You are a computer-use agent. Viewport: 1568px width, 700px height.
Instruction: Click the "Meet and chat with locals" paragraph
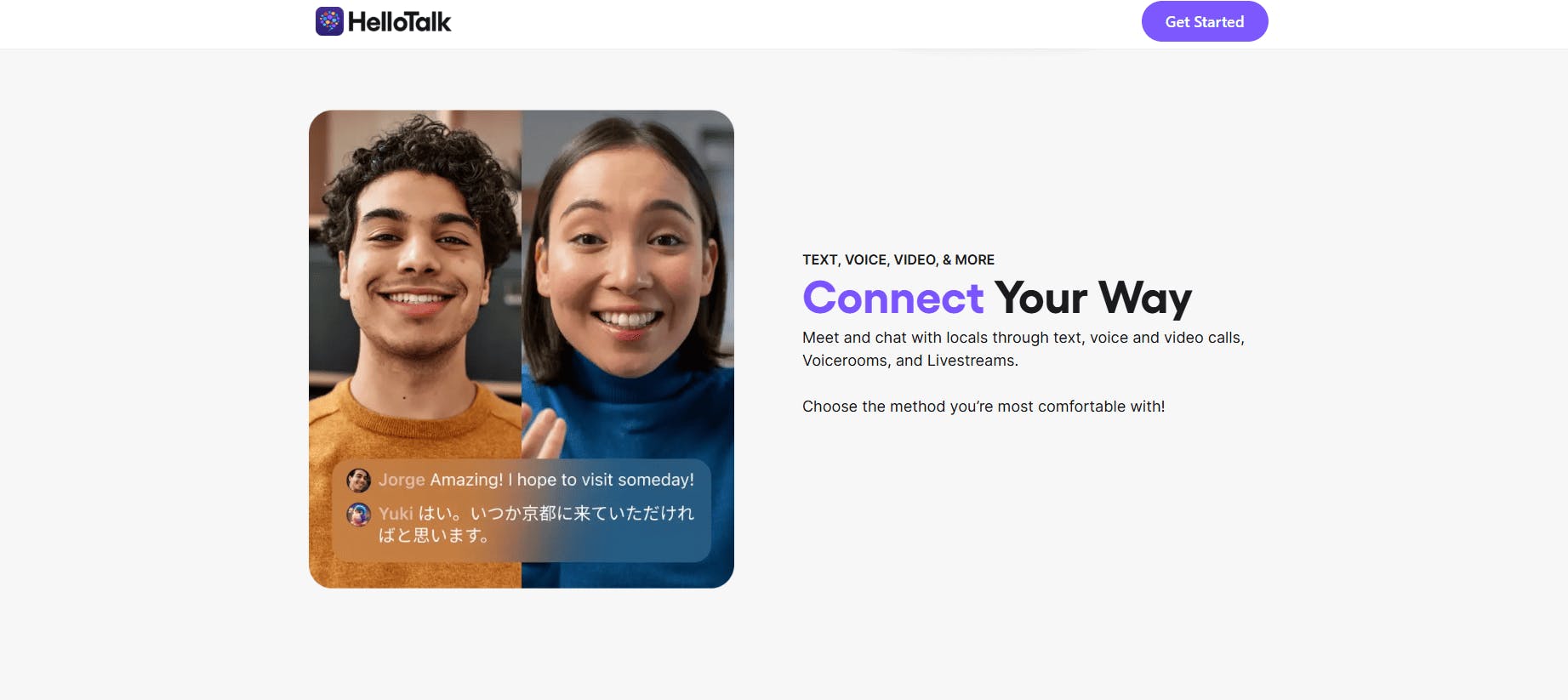(1023, 349)
